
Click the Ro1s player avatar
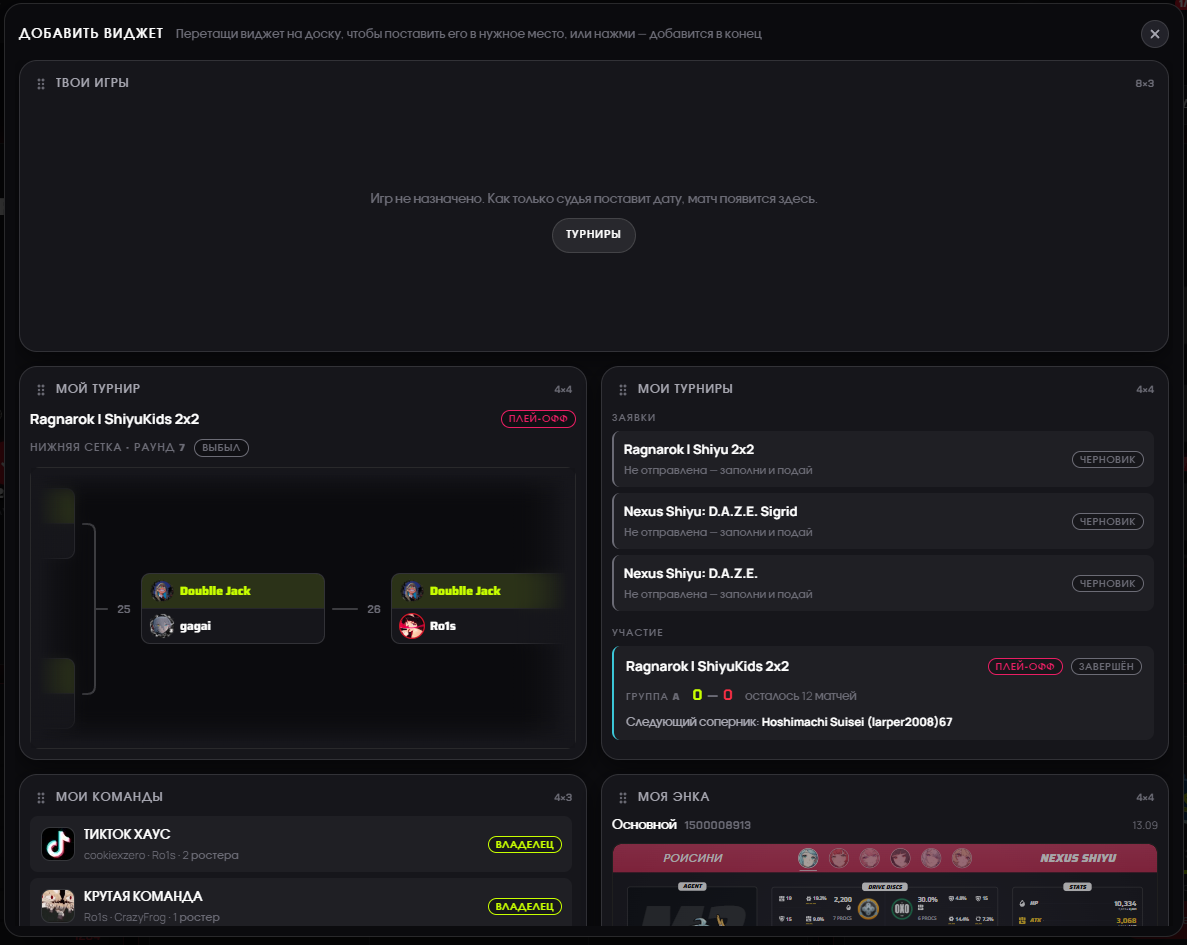pos(412,626)
